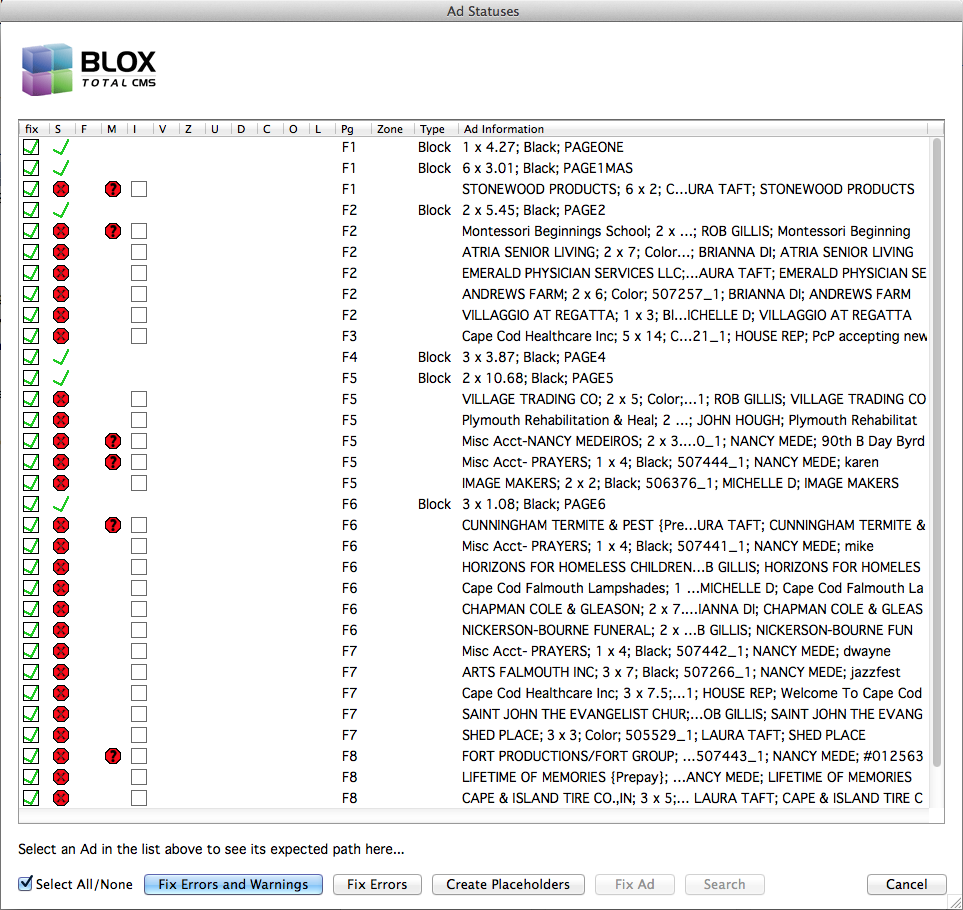Check I column box for NICKERSON-BOURNE FUNERAL
Image resolution: width=963 pixels, height=910 pixels.
point(139,630)
